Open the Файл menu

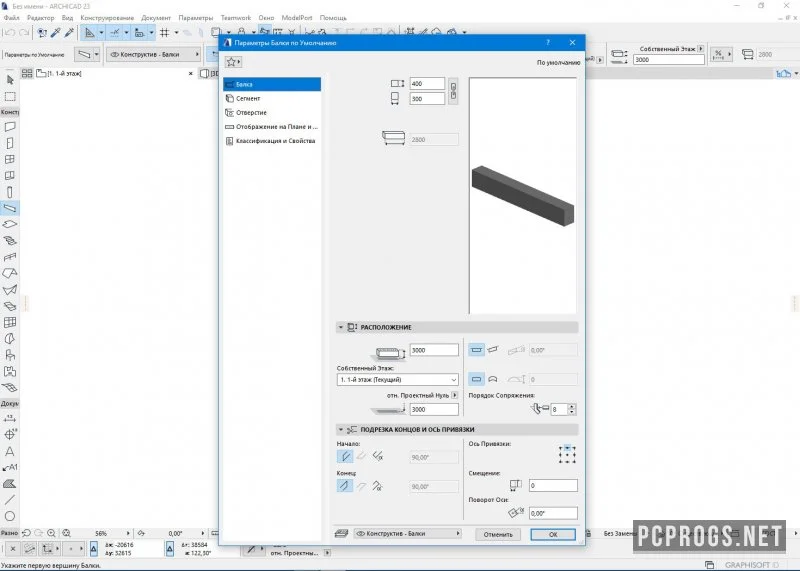tap(12, 18)
